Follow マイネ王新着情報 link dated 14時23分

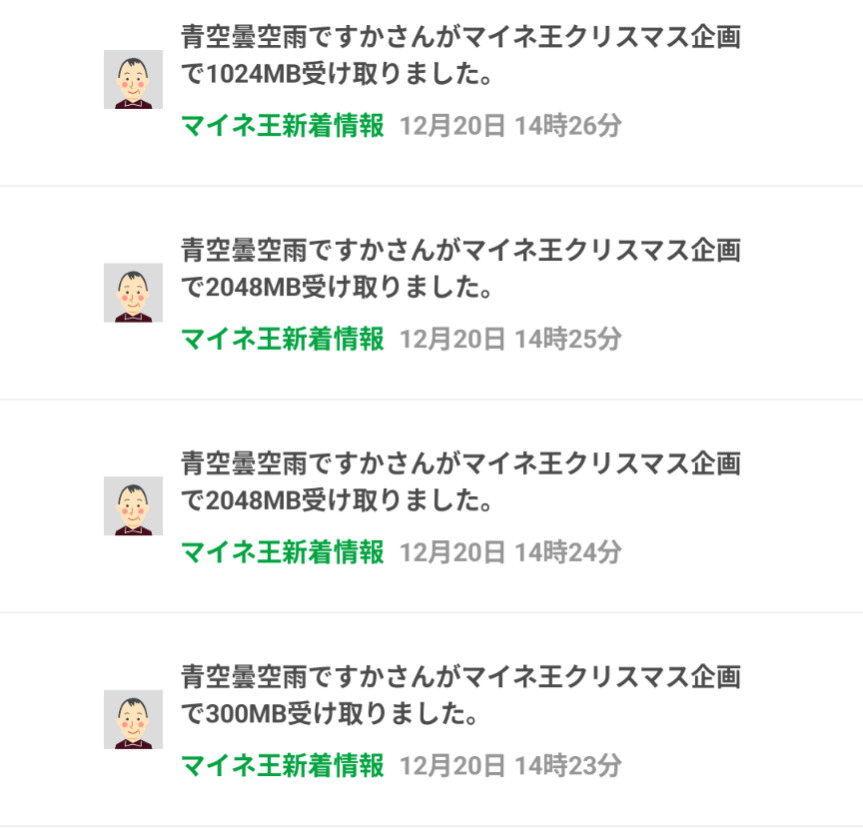pos(282,766)
